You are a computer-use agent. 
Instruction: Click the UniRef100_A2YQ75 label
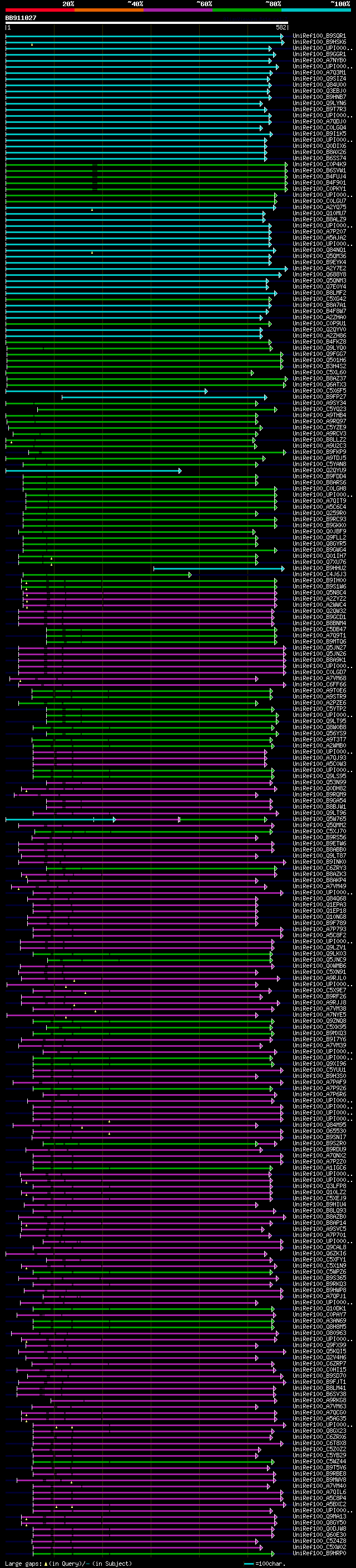point(319,207)
